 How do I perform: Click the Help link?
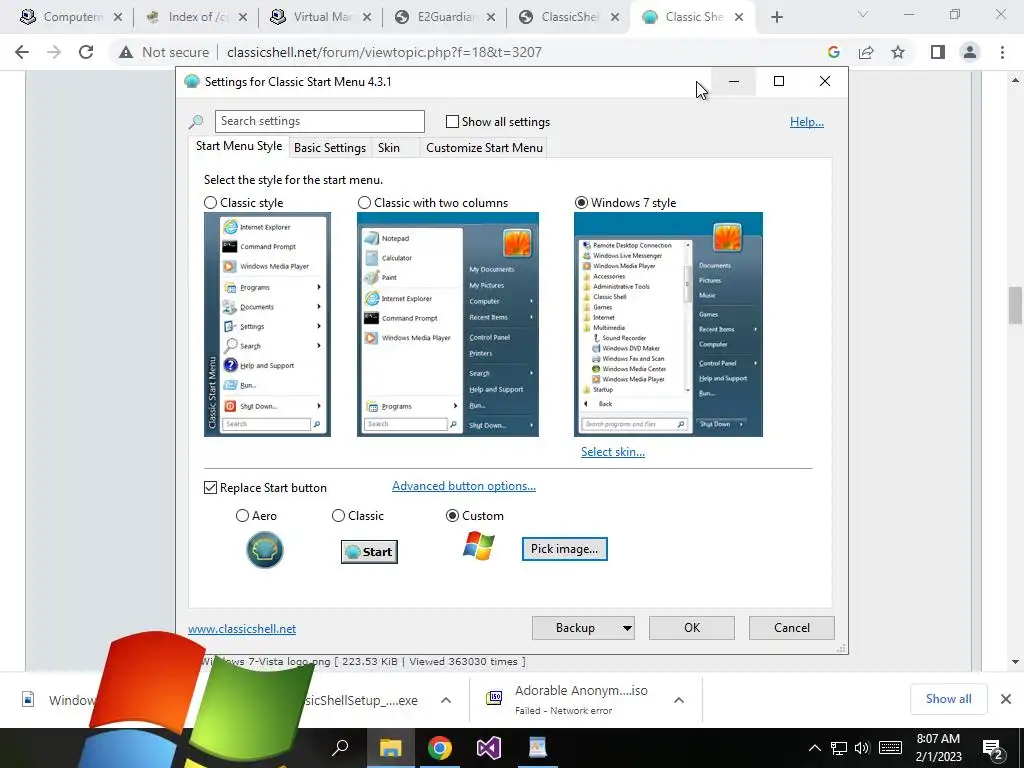[x=807, y=122]
